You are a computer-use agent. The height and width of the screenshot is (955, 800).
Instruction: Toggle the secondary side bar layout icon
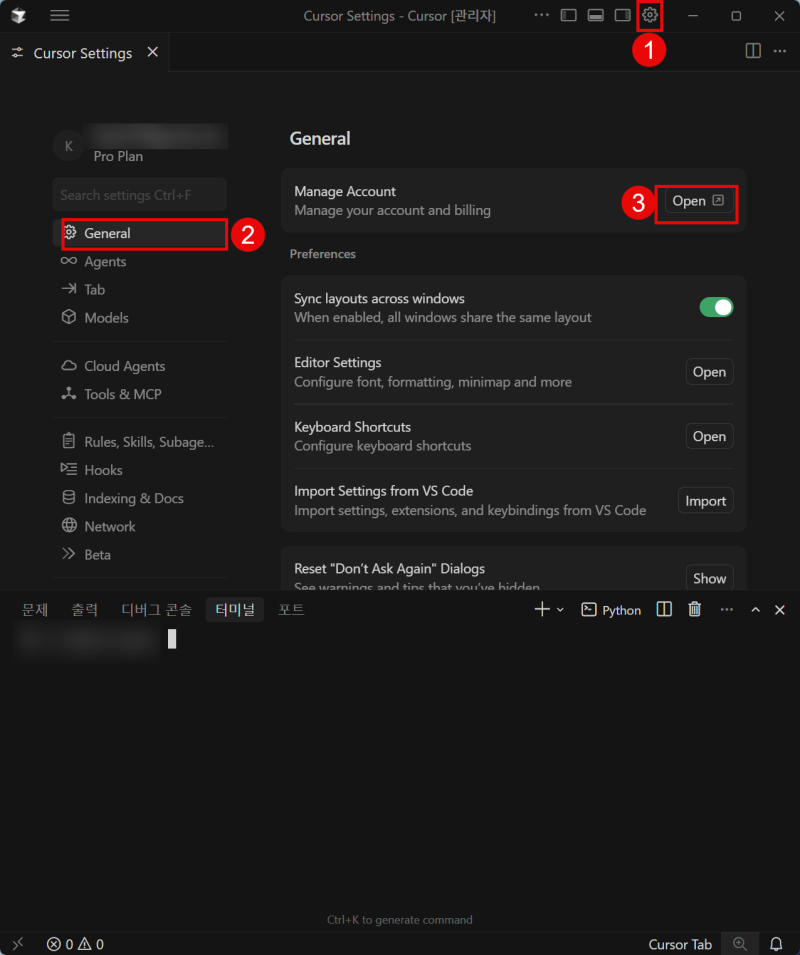coord(622,15)
